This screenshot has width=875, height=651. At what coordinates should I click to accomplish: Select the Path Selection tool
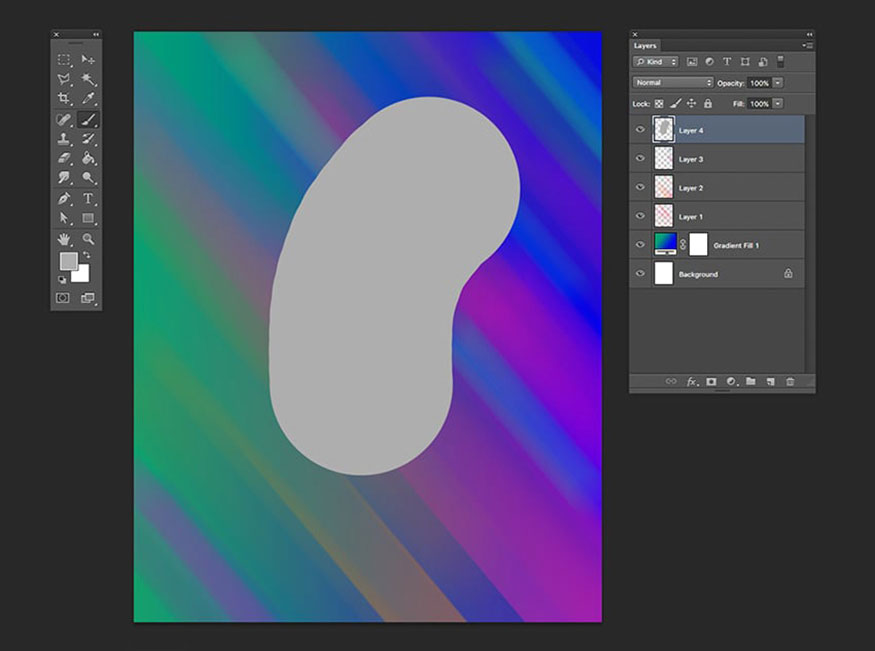click(x=64, y=218)
